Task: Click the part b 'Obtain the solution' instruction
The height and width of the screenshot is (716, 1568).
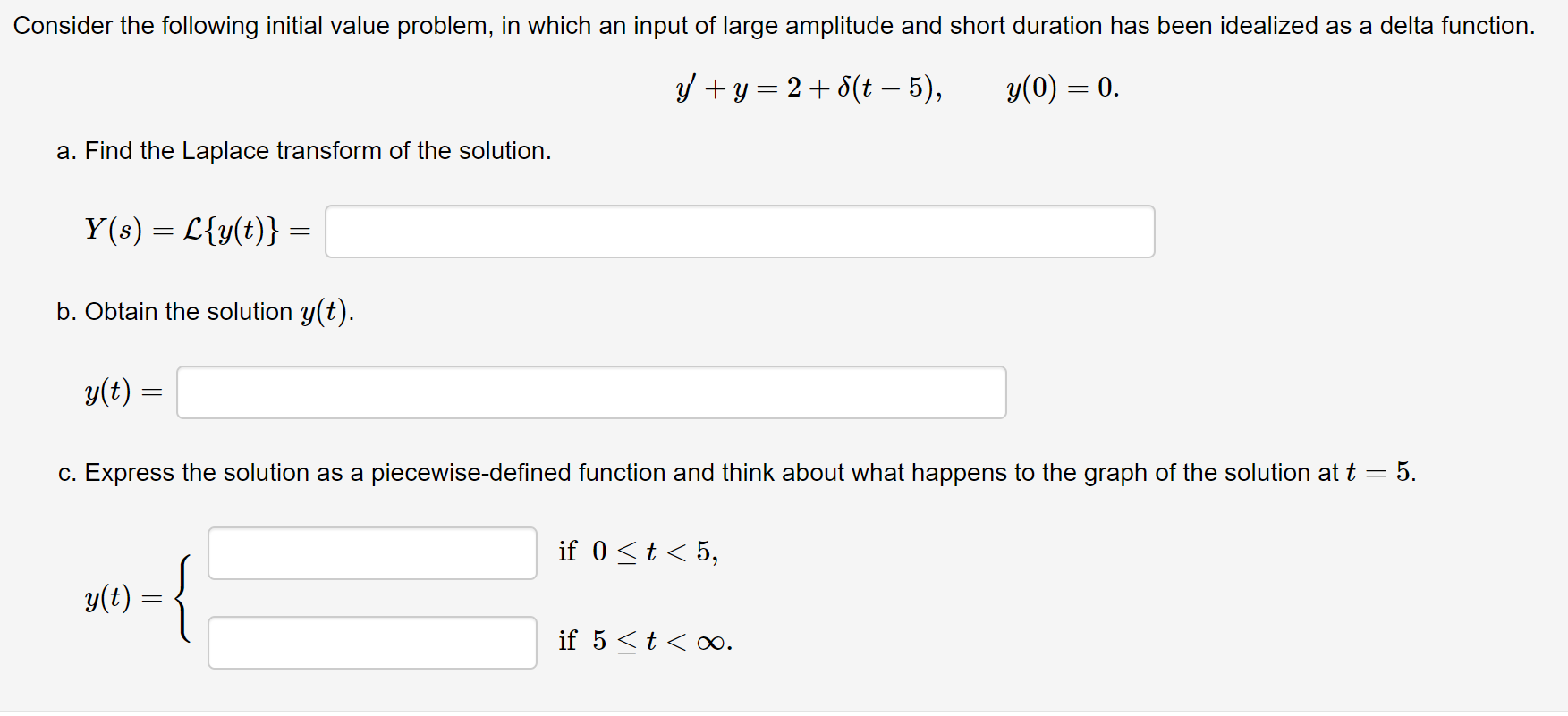Action: point(206,312)
